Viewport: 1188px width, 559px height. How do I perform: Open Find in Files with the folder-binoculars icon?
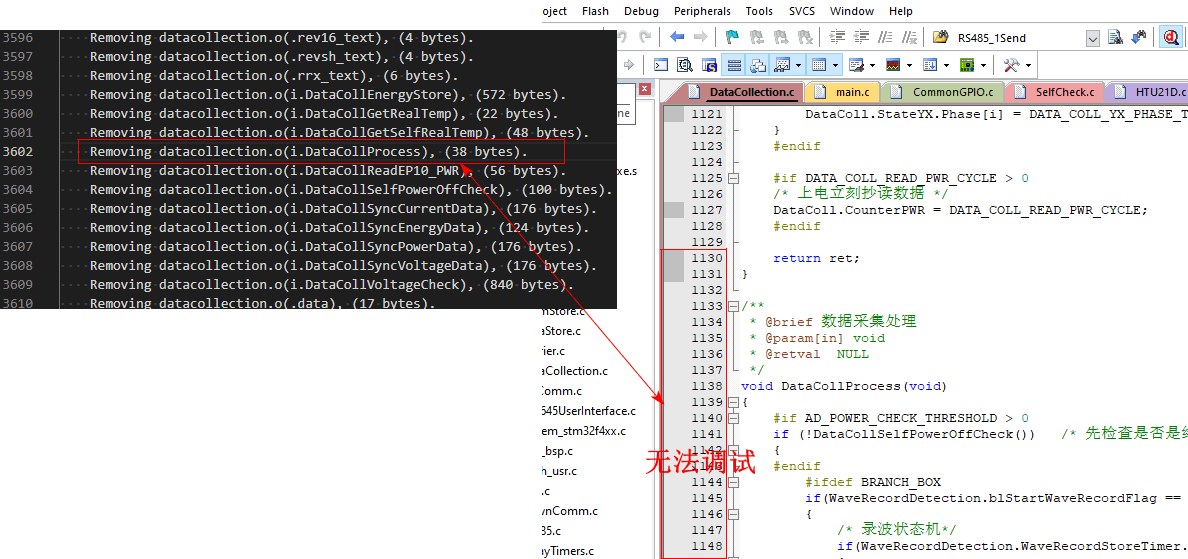click(x=940, y=36)
